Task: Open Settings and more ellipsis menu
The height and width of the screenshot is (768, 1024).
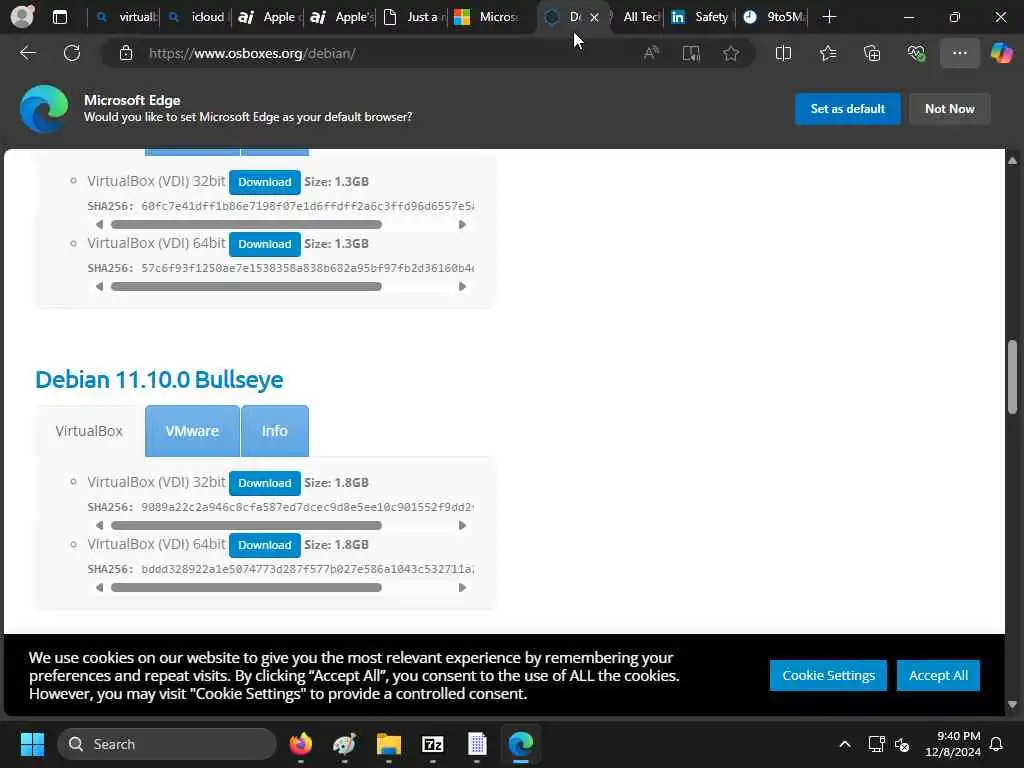Action: coord(959,53)
